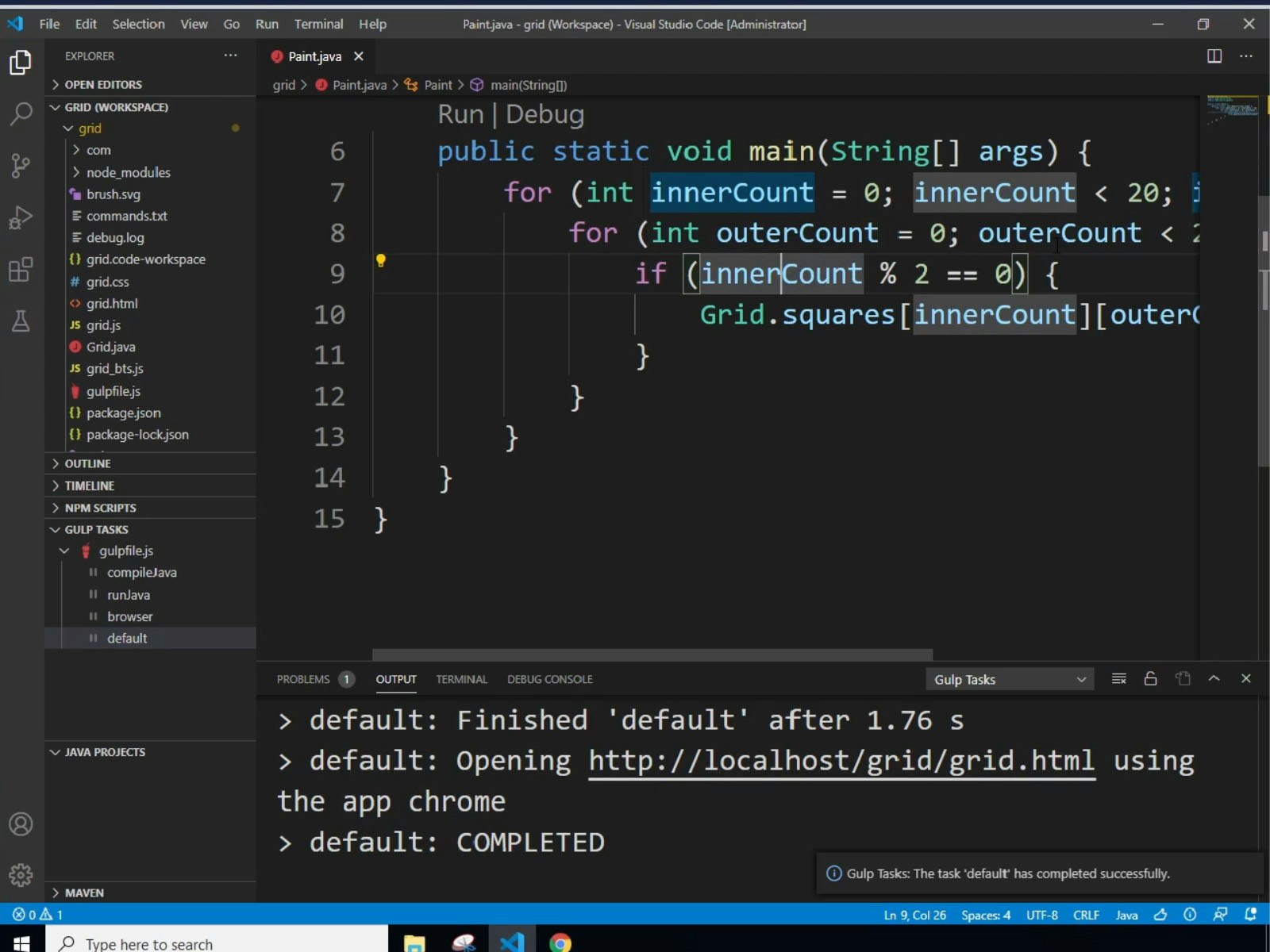This screenshot has height=952, width=1270.
Task: Open the Gulp Tasks output channel dropdown
Action: (1010, 679)
